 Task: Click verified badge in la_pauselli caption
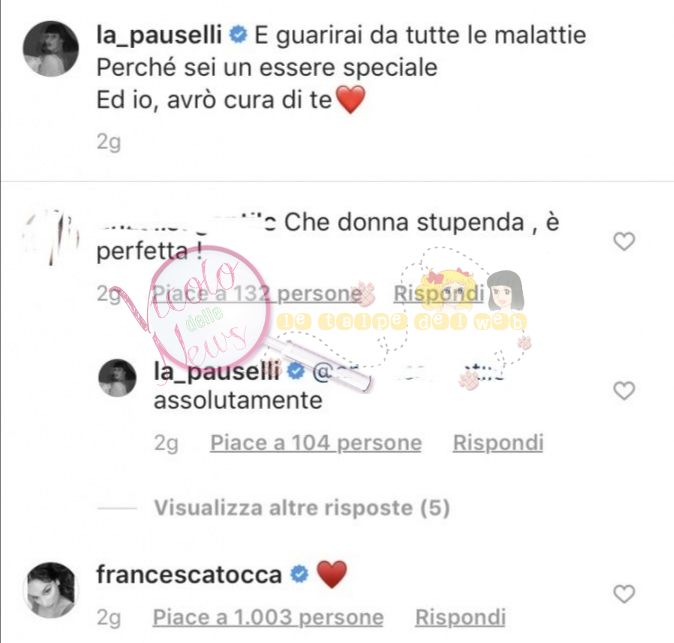(x=238, y=35)
